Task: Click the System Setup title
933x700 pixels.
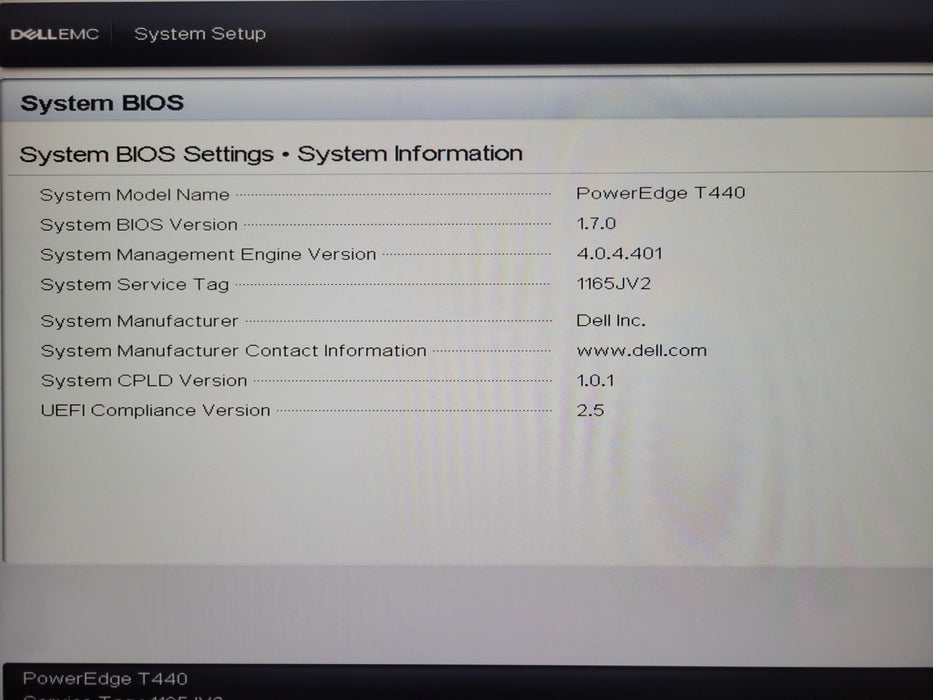Action: [200, 34]
